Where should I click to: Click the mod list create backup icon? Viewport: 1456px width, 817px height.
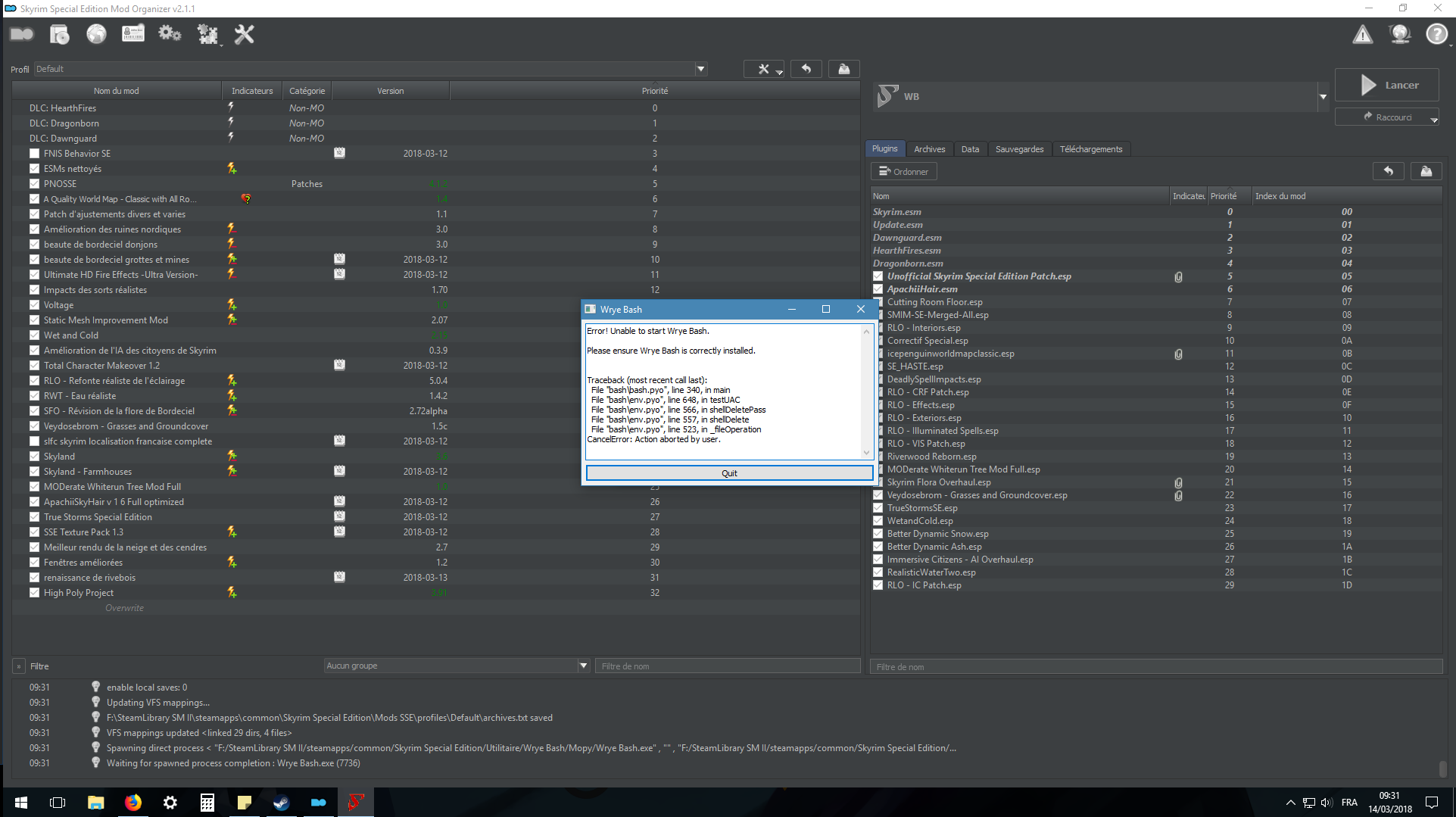[x=843, y=69]
